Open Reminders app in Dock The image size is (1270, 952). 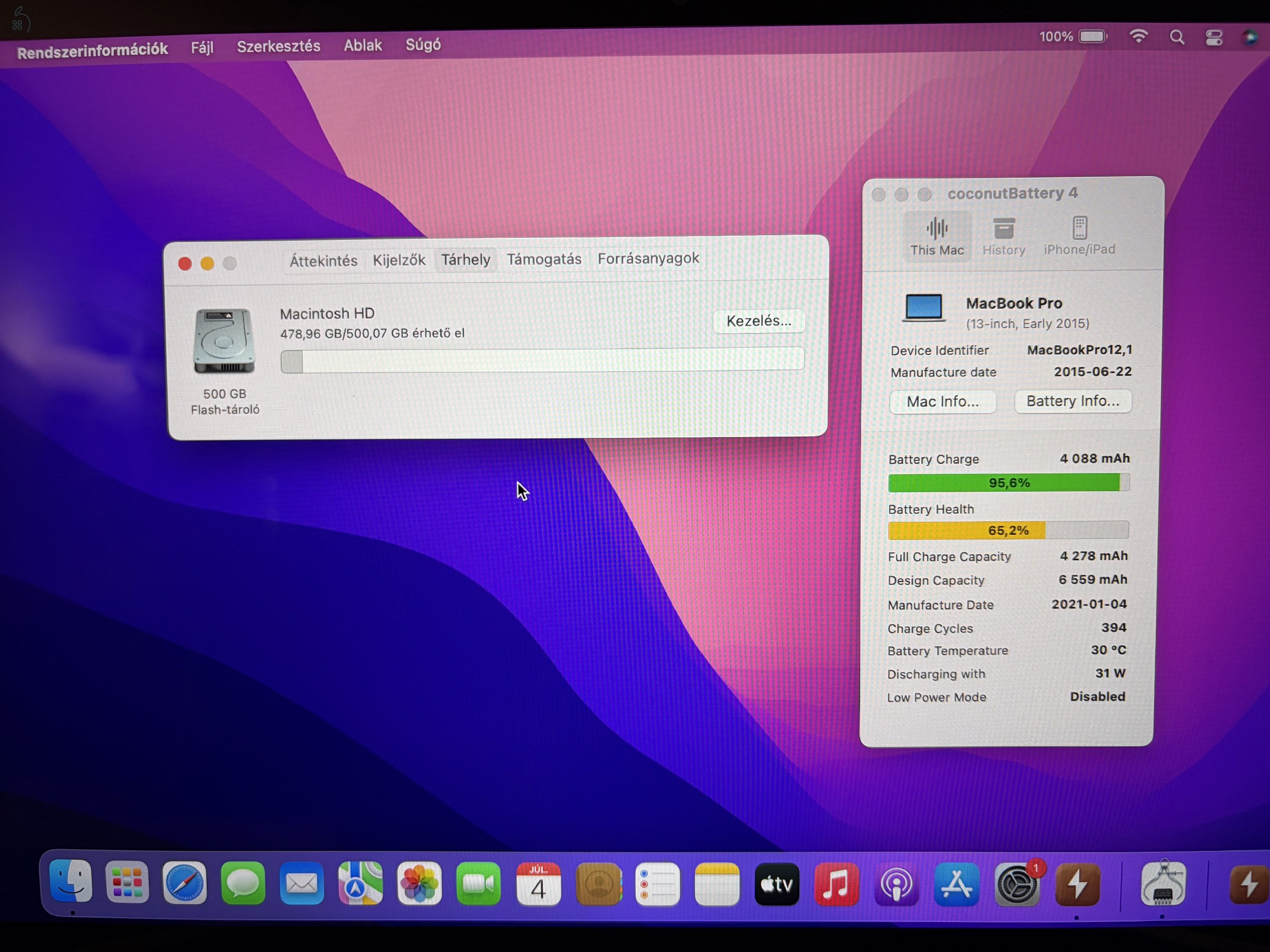658,884
